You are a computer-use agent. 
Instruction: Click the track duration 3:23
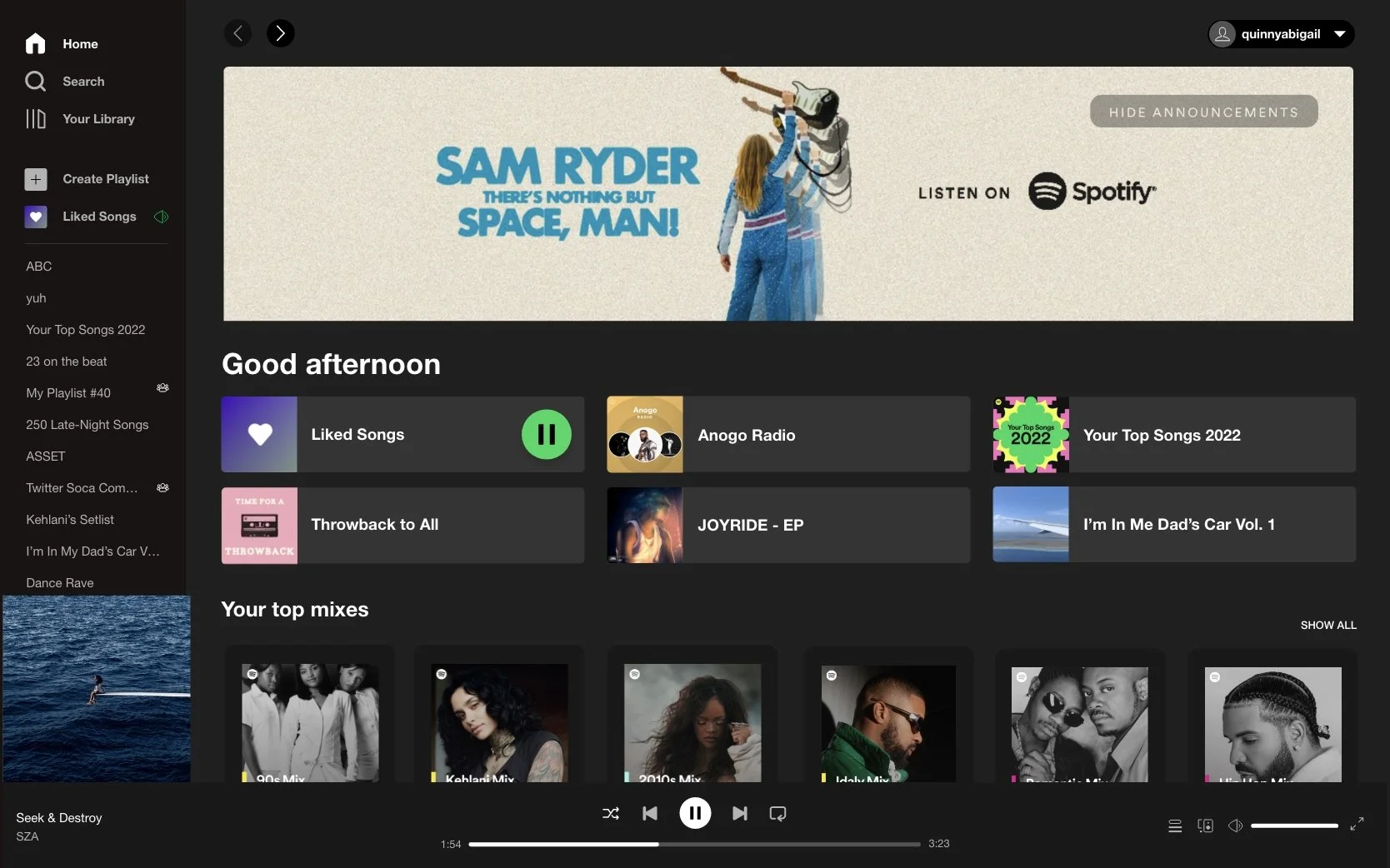tap(939, 843)
